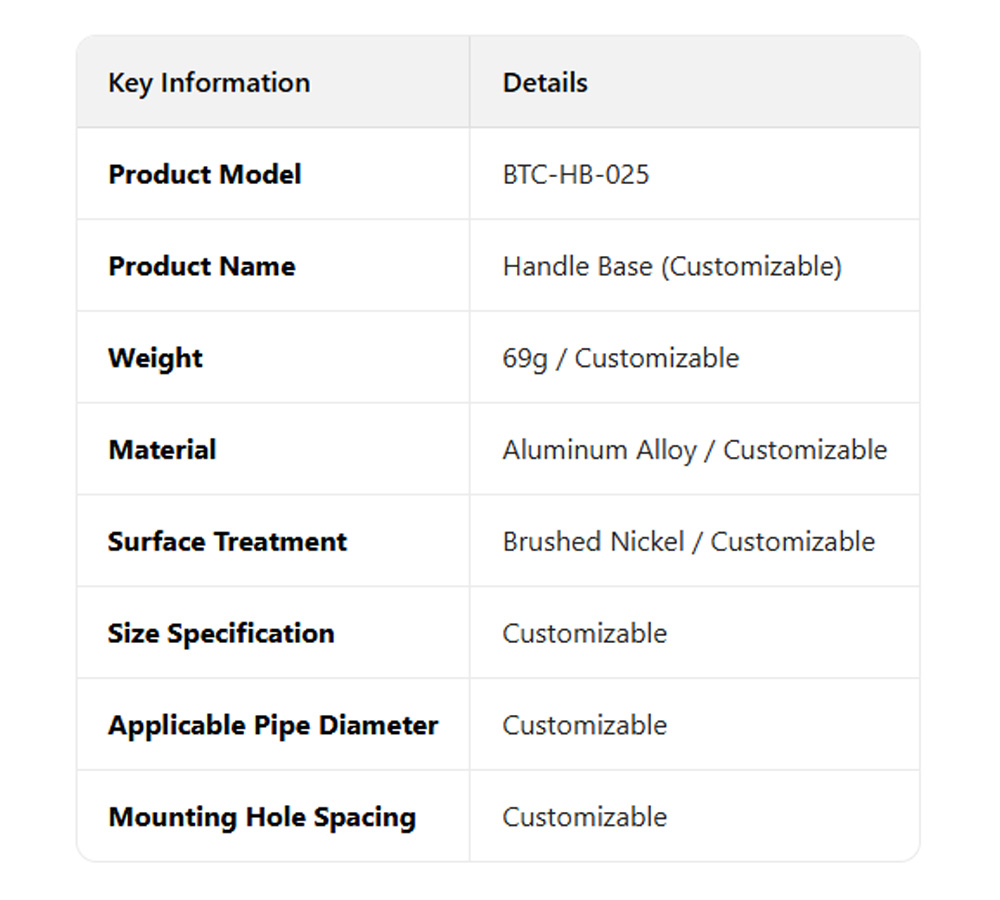The height and width of the screenshot is (900, 1000).
Task: Select the 'Material' row label
Action: [162, 450]
